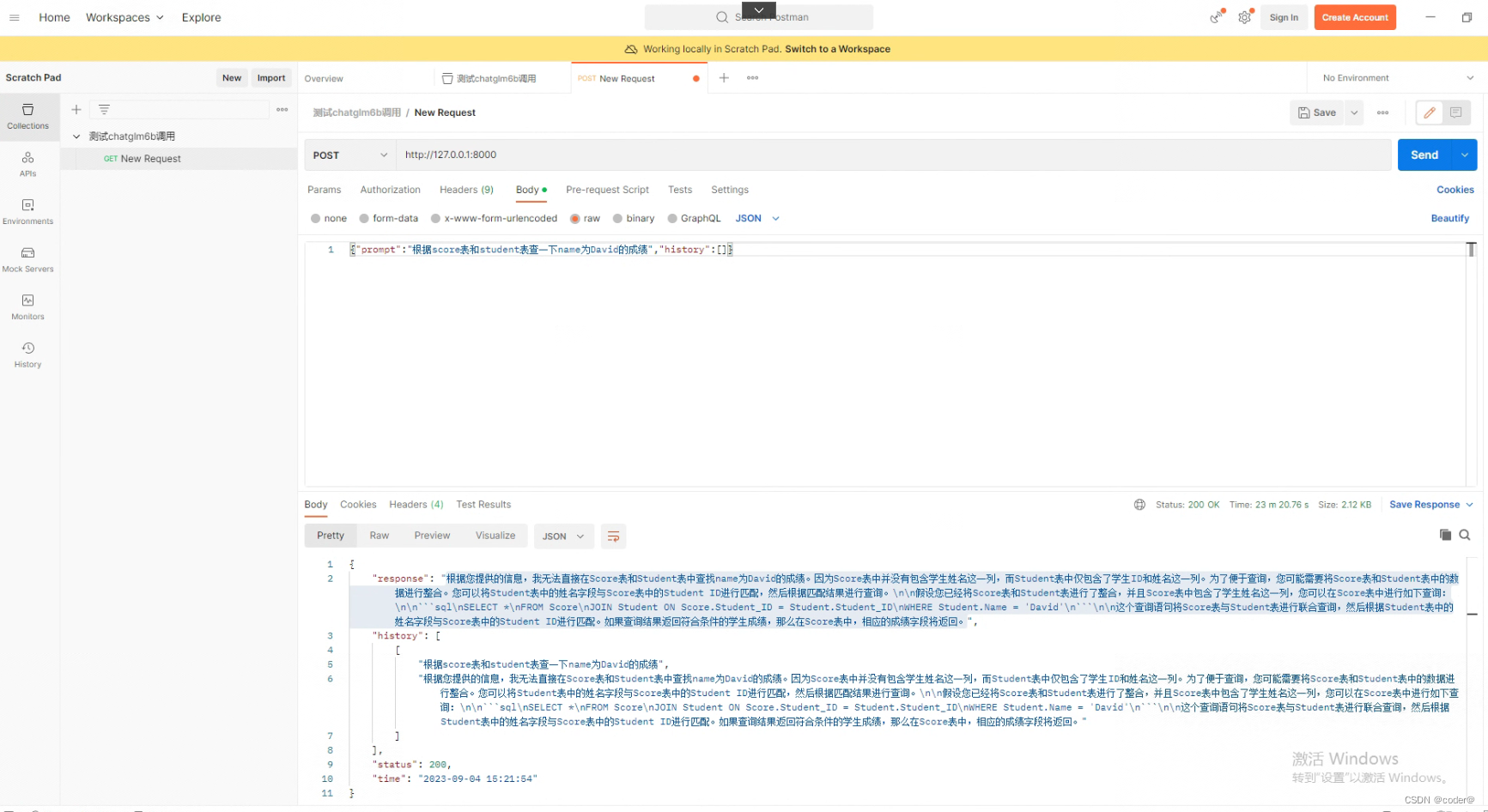Select the binary body type
This screenshot has height=812, width=1488.
pyautogui.click(x=634, y=219)
